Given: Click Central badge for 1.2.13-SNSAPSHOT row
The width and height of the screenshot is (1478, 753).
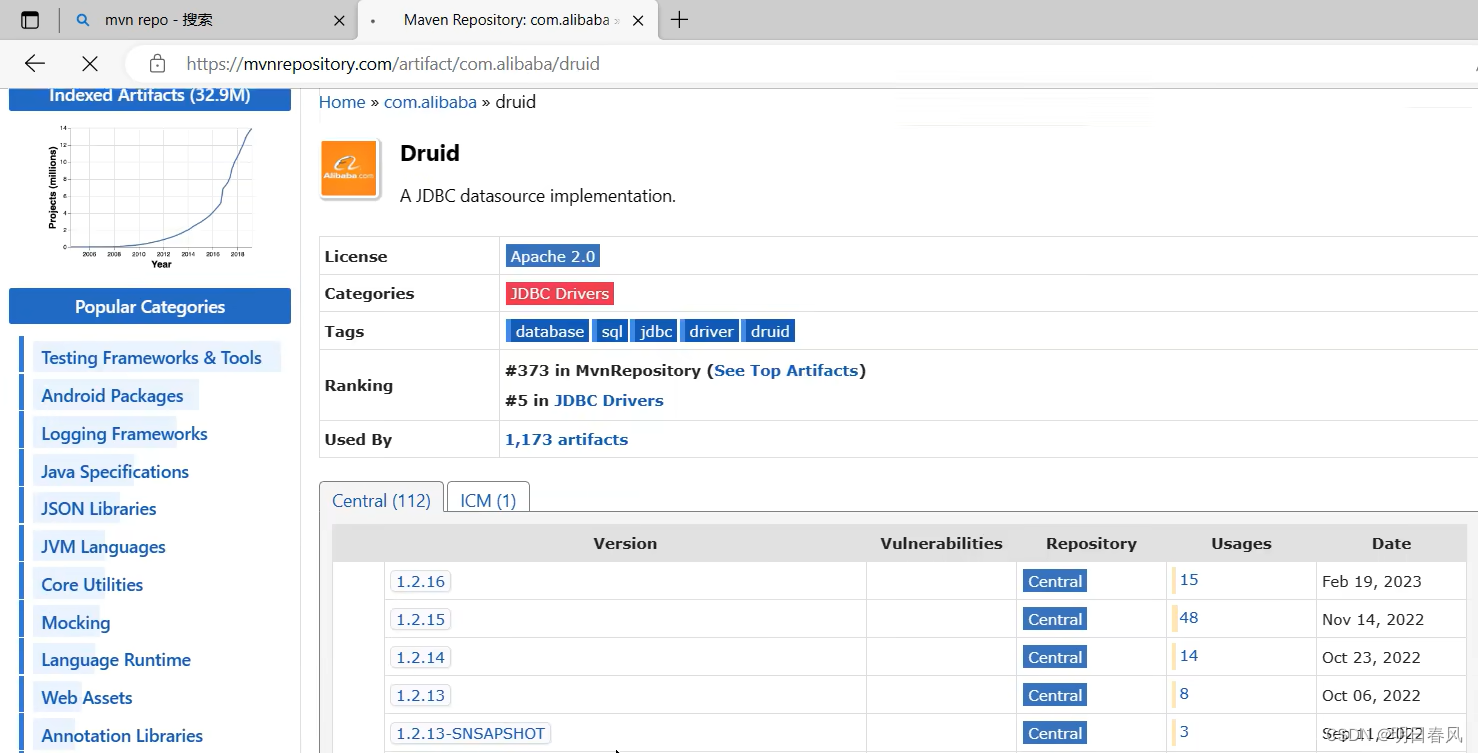Looking at the screenshot, I should pos(1055,733).
